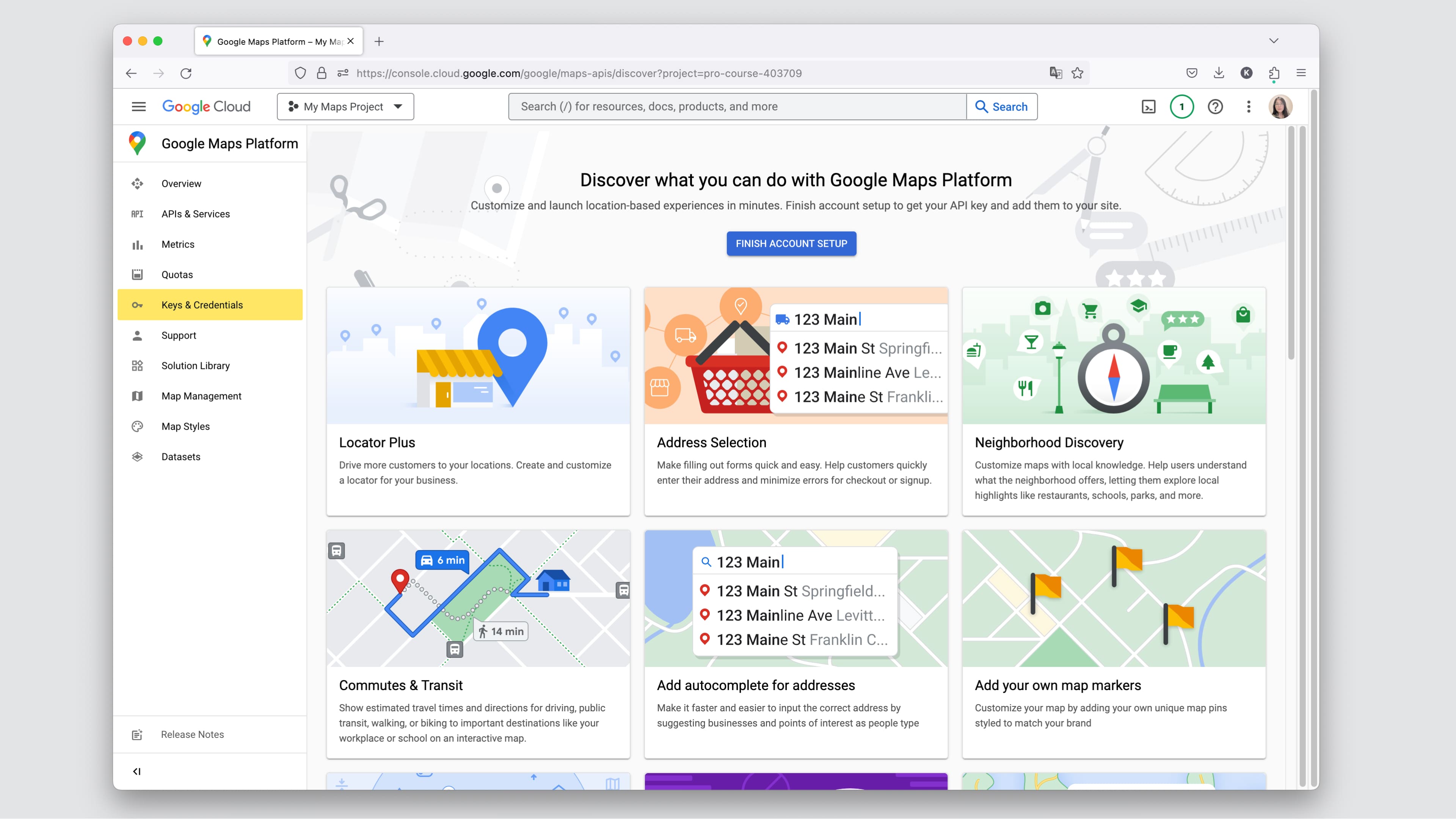This screenshot has width=1456, height=819.
Task: Click the Map Management icon
Action: click(x=137, y=396)
